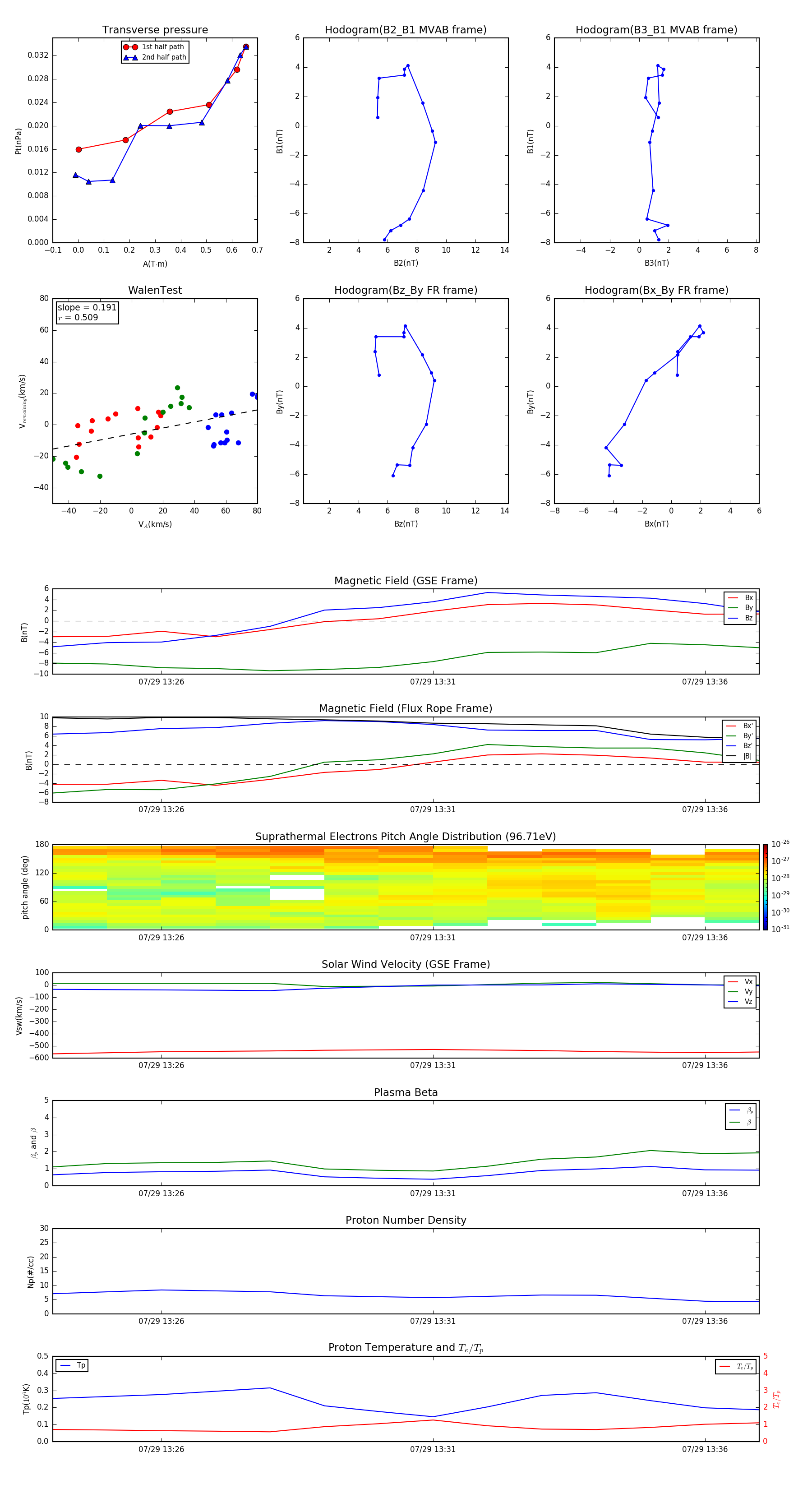The height and width of the screenshot is (1489, 812).
Task: Click the 'Pt(nPa)' y-axis label
Action: coord(18,140)
